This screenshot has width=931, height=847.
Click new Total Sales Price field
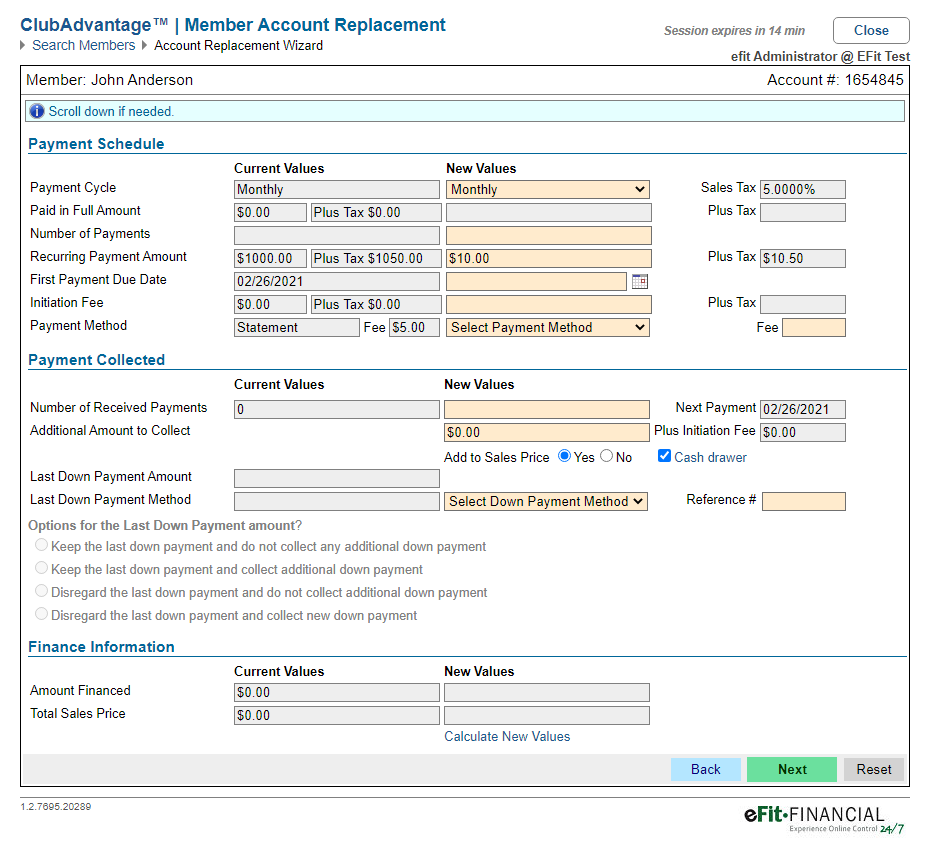coord(547,716)
